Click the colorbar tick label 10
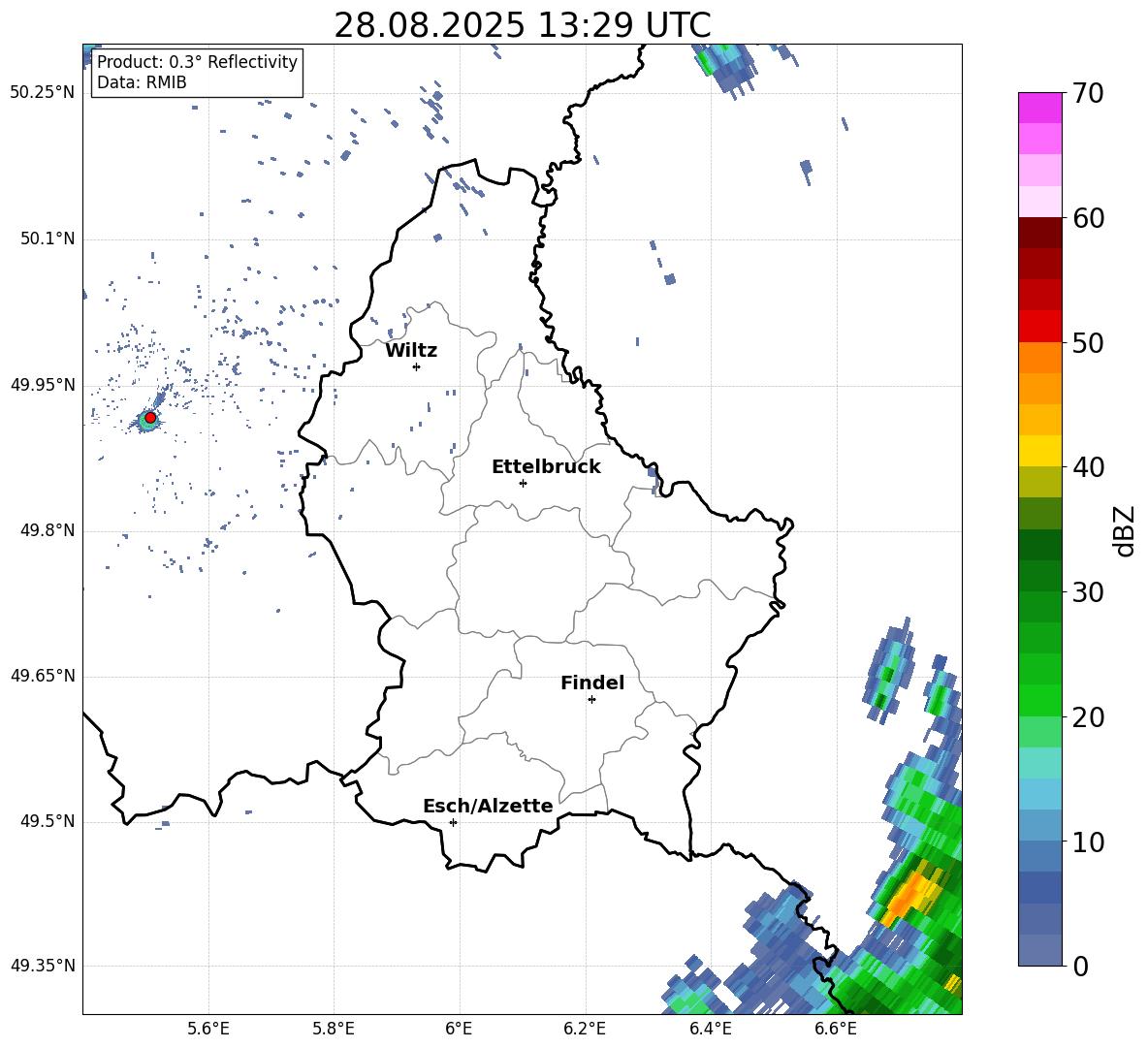 [1088, 842]
